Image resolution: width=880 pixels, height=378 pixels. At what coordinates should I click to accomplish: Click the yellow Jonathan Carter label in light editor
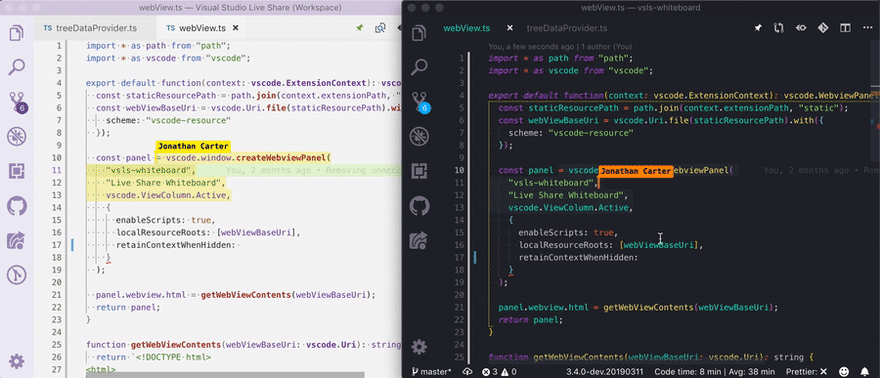(x=192, y=146)
